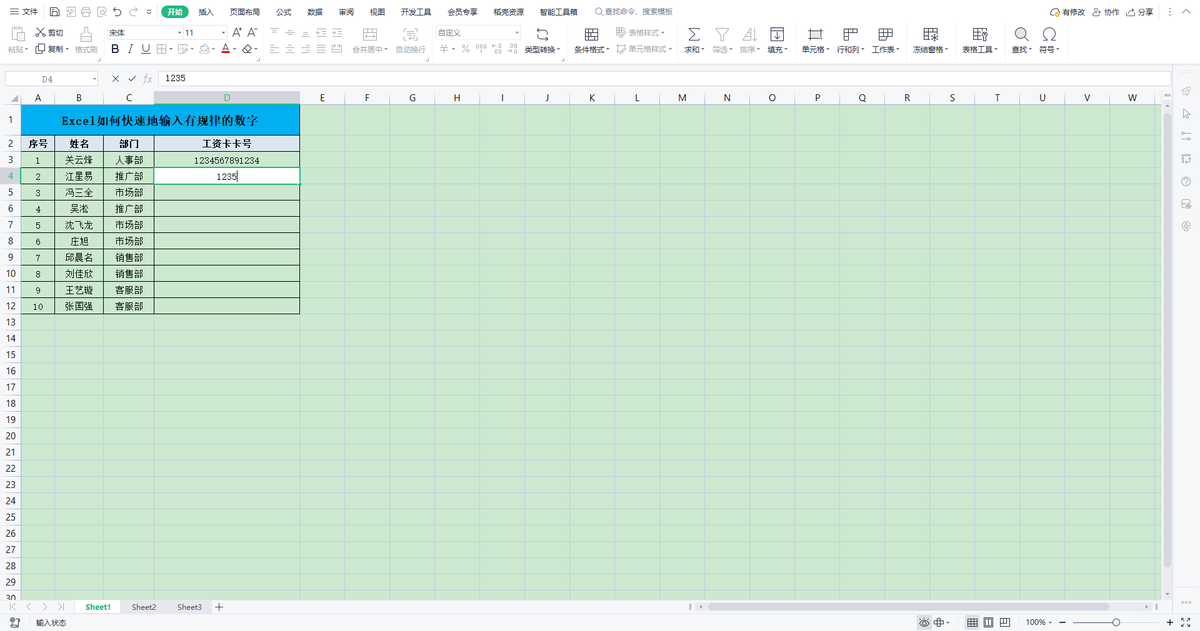Click the insert function fx icon
Screen dimensions: 1200x631
point(147,78)
